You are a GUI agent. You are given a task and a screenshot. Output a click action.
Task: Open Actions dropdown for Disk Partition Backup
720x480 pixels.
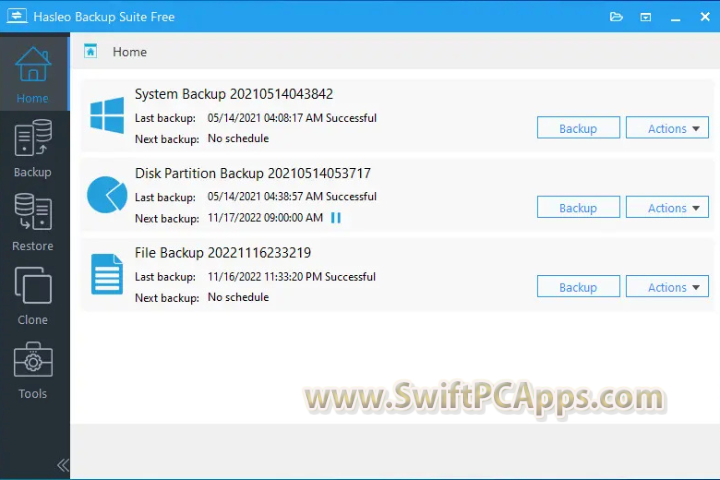coord(667,207)
